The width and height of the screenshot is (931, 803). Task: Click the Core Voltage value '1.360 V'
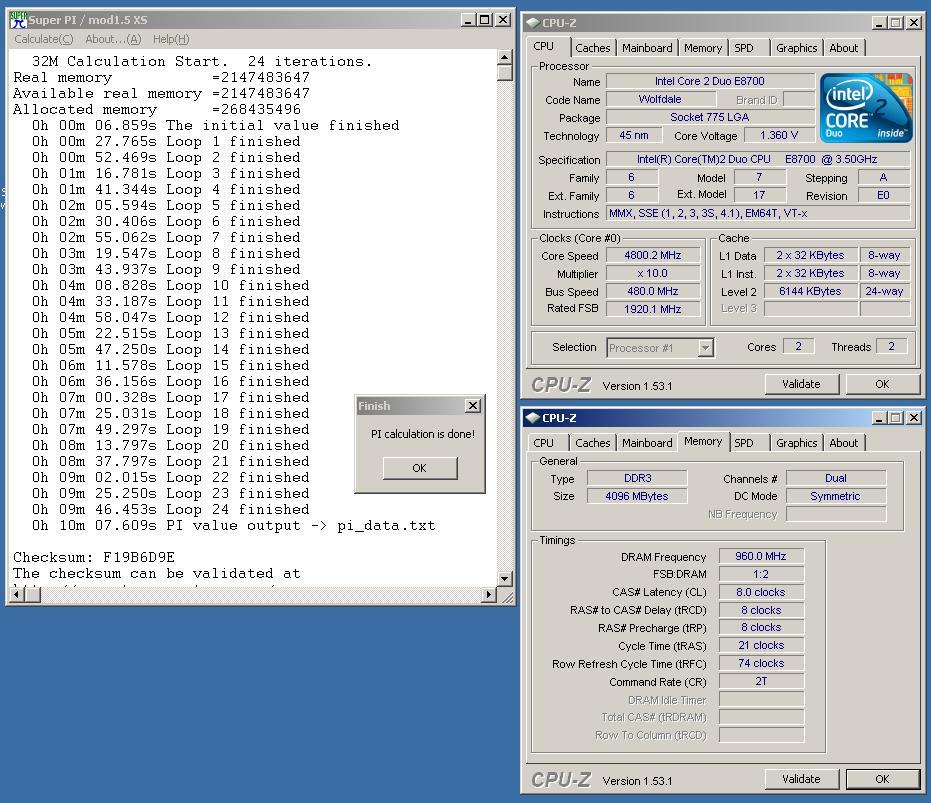[779, 135]
